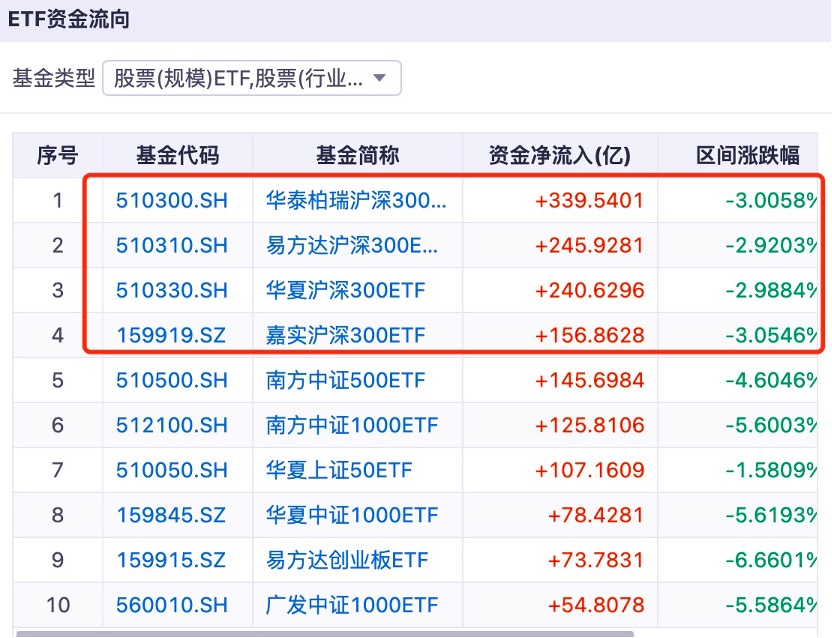Select change value -1.5809%
The height and width of the screenshot is (638, 832).
pos(771,470)
